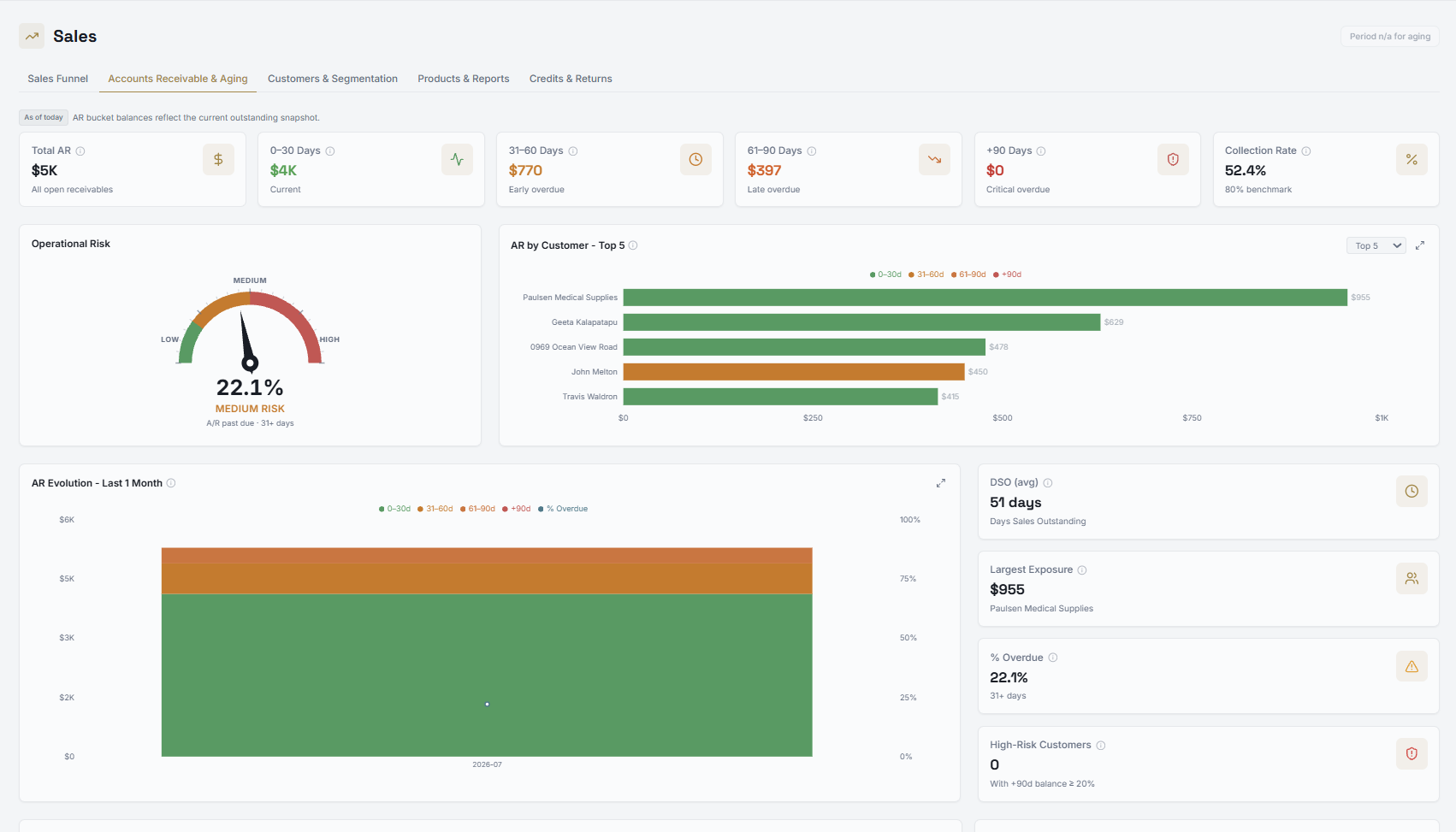Open info tooltip next to High-Risk Customers
The width and height of the screenshot is (1456, 832).
click(x=1101, y=745)
